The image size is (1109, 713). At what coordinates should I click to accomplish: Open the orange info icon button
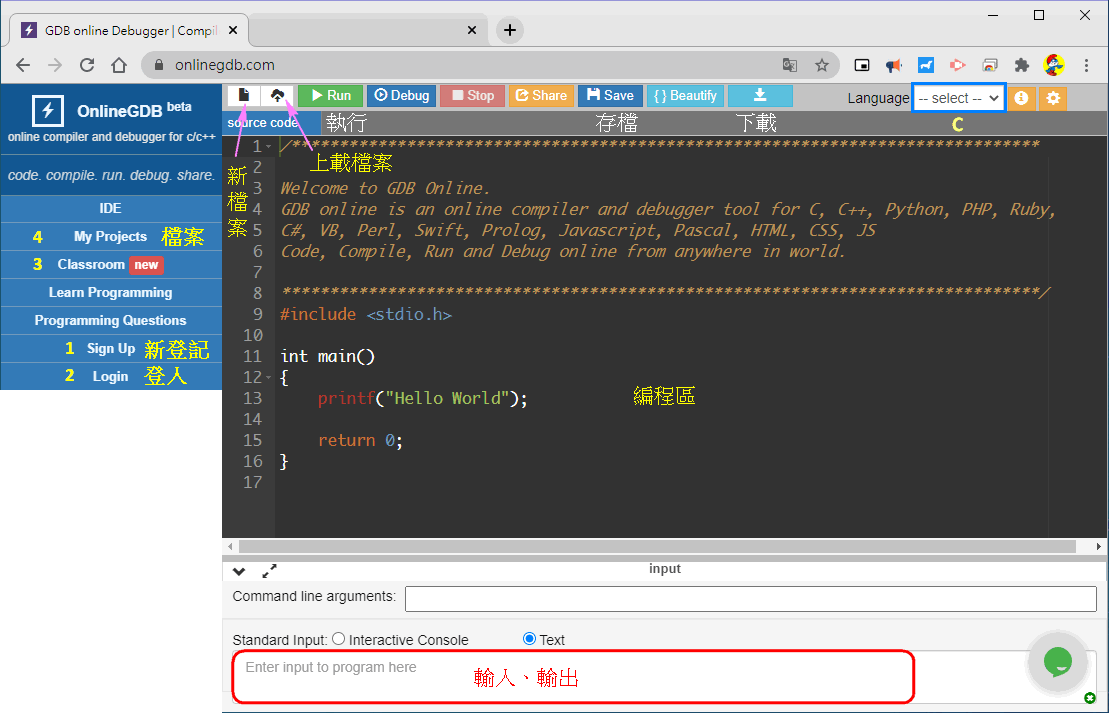[1021, 98]
